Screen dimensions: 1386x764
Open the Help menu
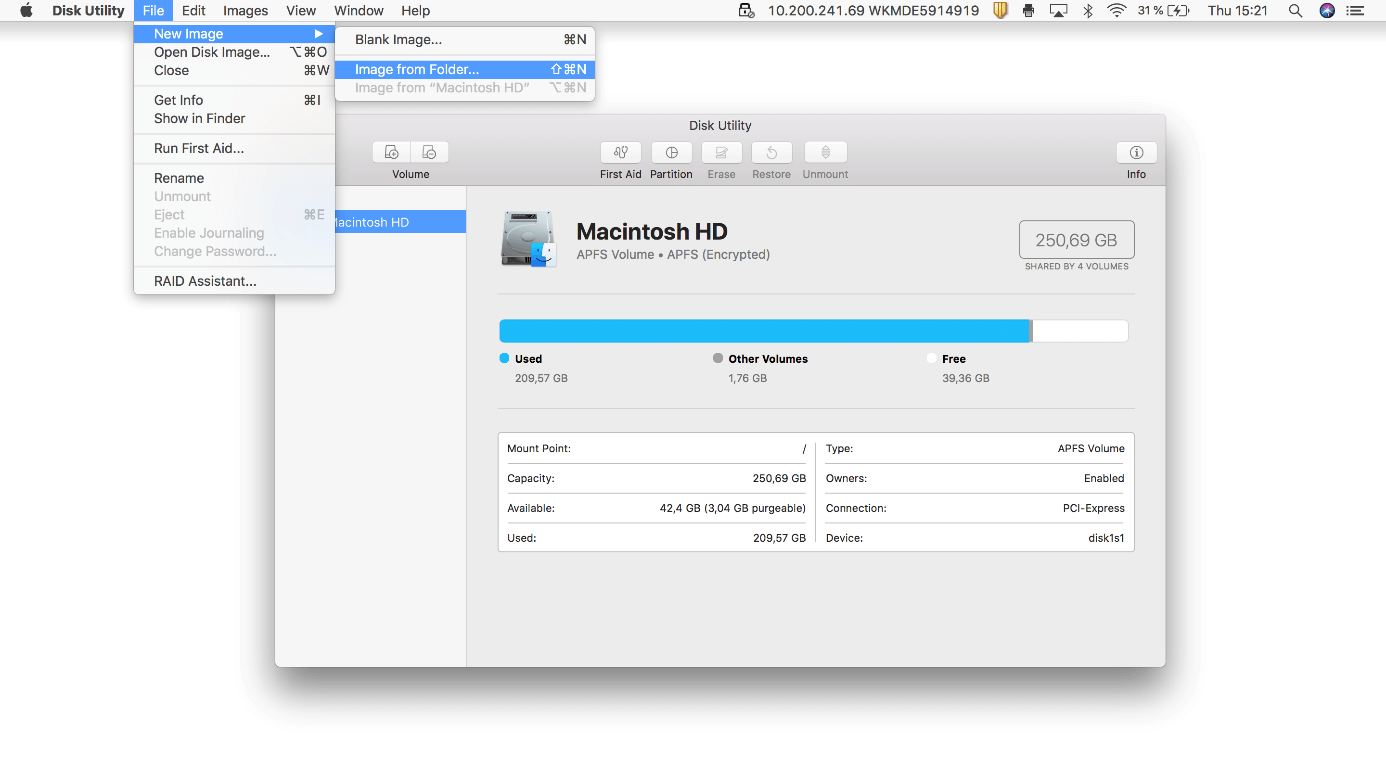click(x=415, y=11)
